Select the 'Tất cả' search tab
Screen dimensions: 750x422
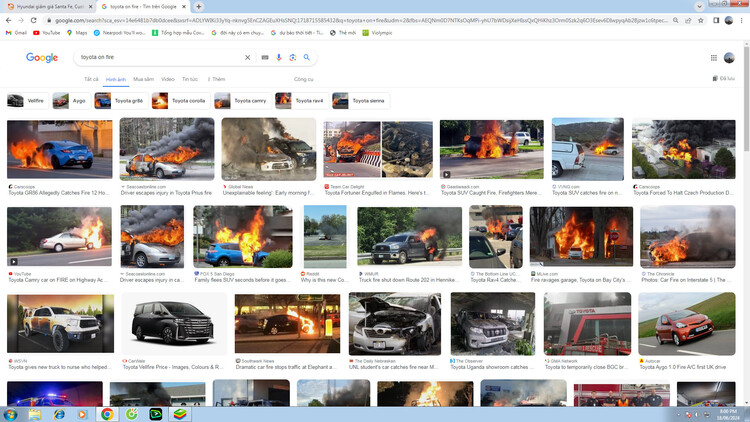pyautogui.click(x=91, y=79)
